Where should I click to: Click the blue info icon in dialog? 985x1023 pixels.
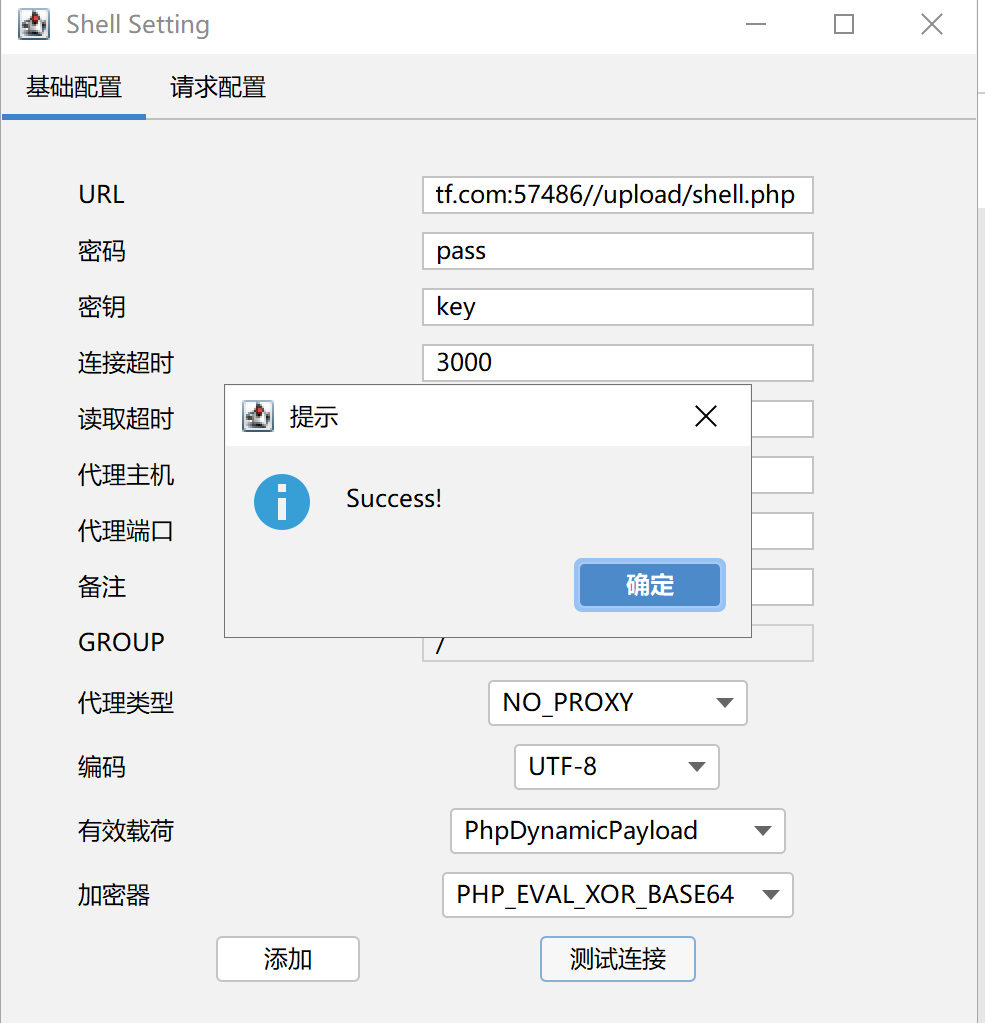click(x=282, y=502)
